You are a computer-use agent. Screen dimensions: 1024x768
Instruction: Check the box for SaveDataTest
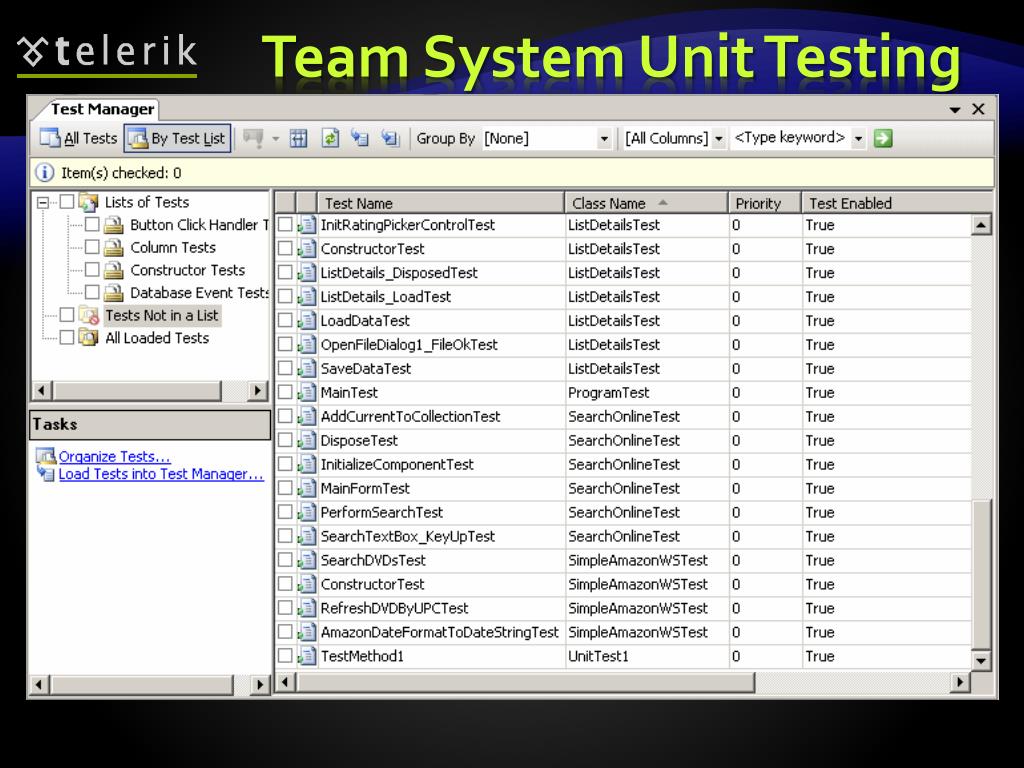point(285,369)
